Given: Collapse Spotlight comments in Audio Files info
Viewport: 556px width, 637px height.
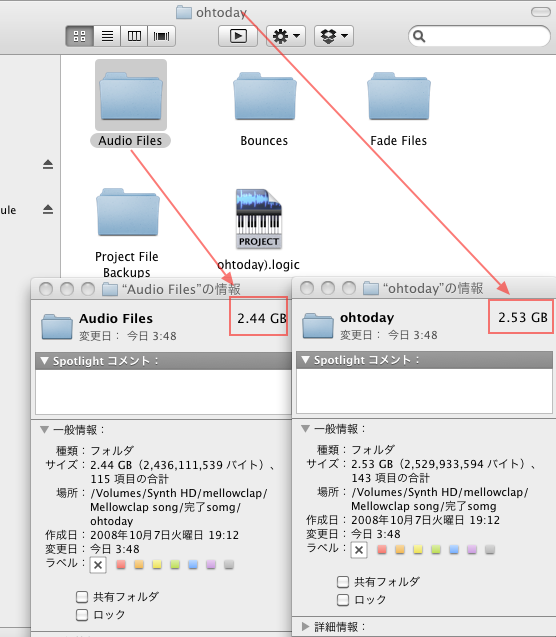Looking at the screenshot, I should [x=45, y=360].
